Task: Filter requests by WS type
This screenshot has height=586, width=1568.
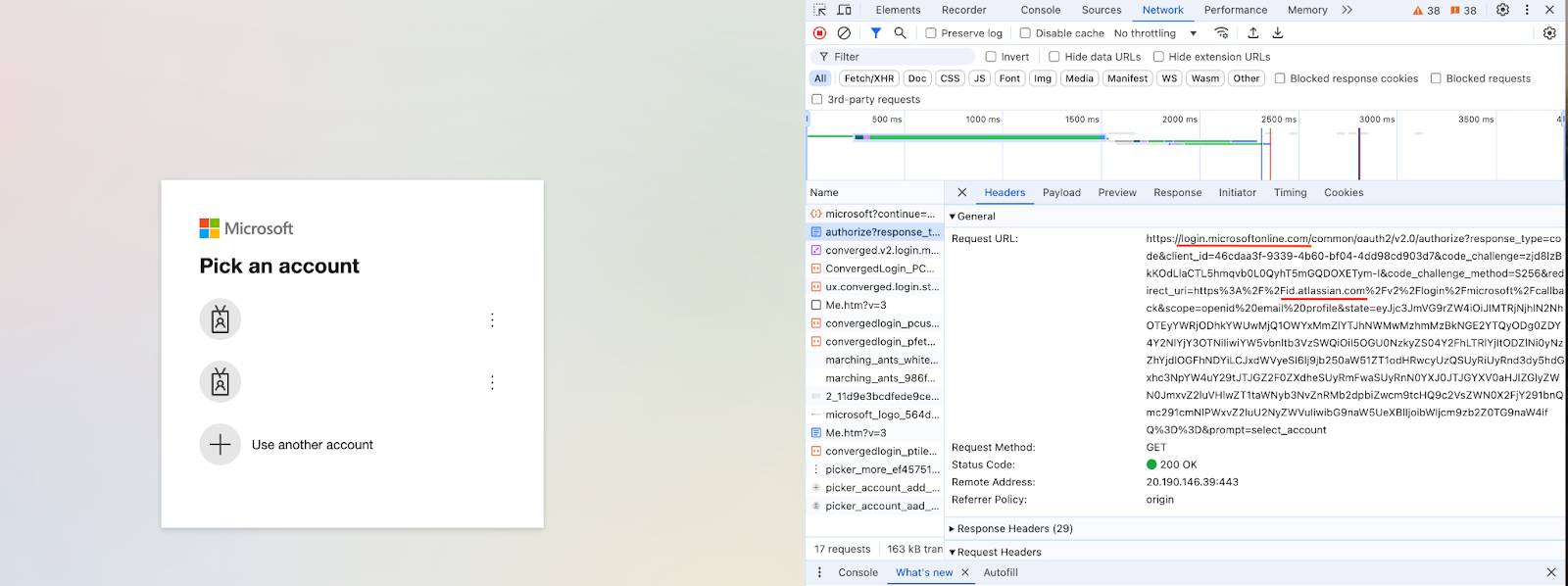Action: coord(1169,78)
